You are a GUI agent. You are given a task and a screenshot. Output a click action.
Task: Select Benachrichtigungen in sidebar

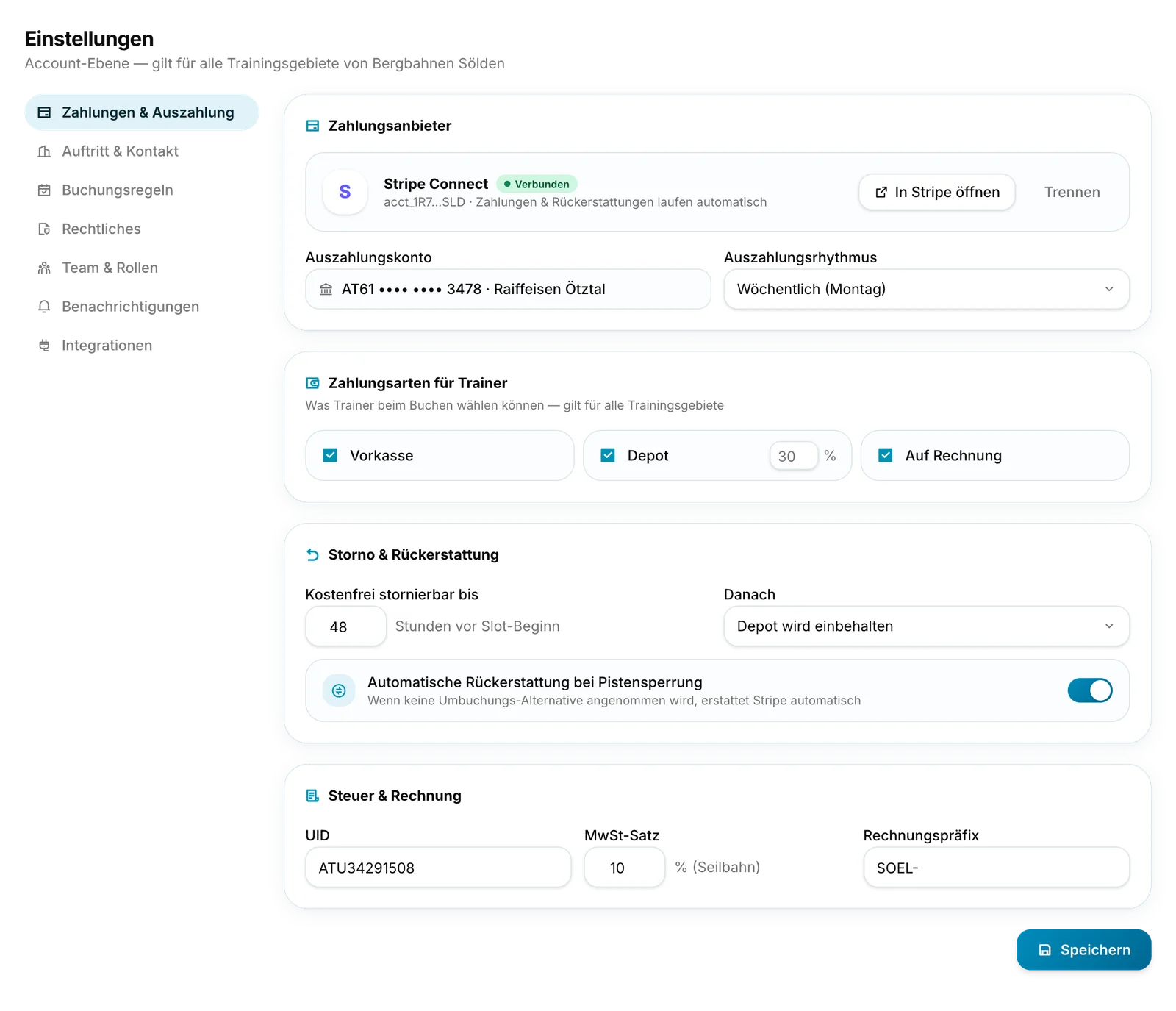click(142, 307)
